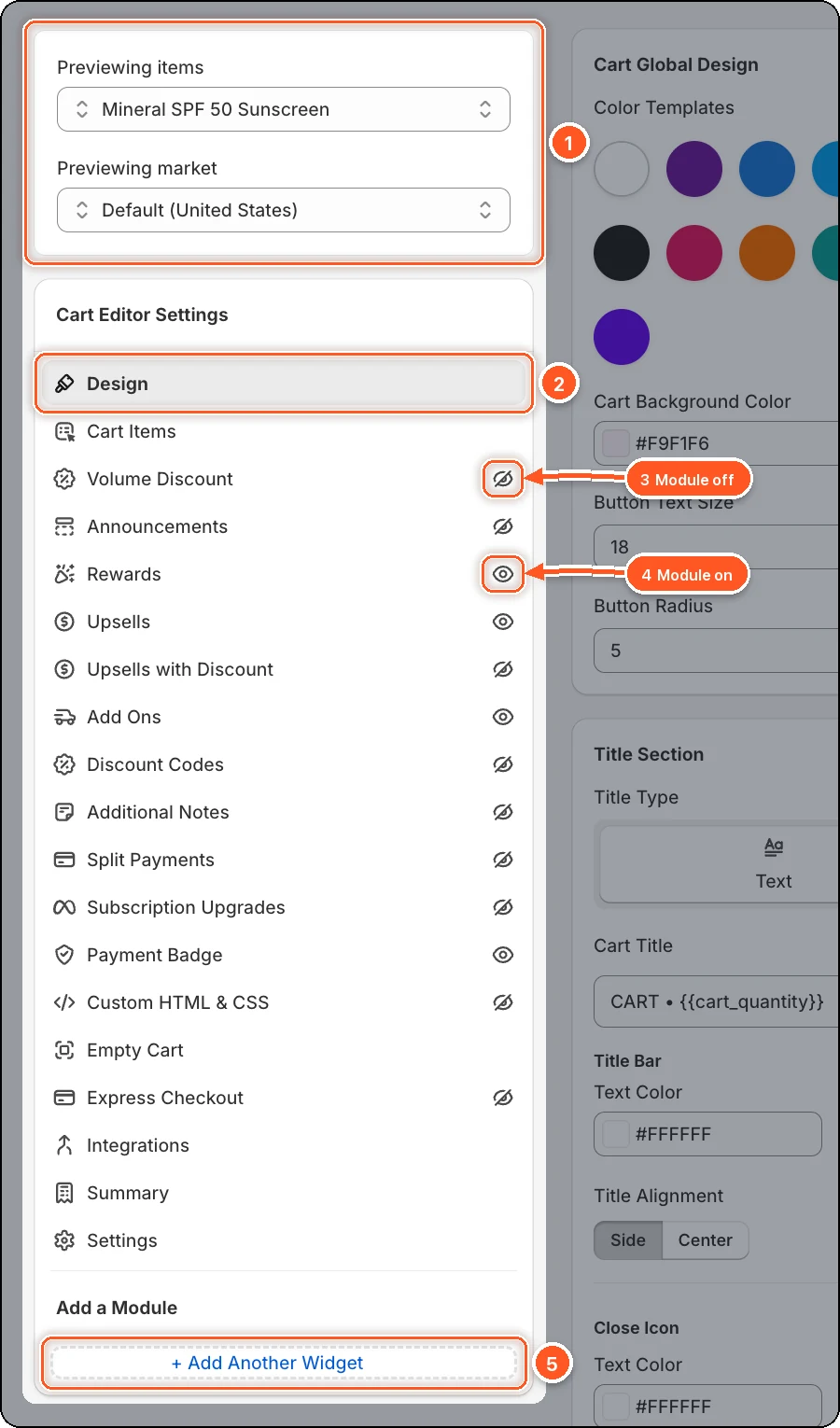840x1428 pixels.
Task: Show the Additional Notes module
Action: (x=503, y=812)
